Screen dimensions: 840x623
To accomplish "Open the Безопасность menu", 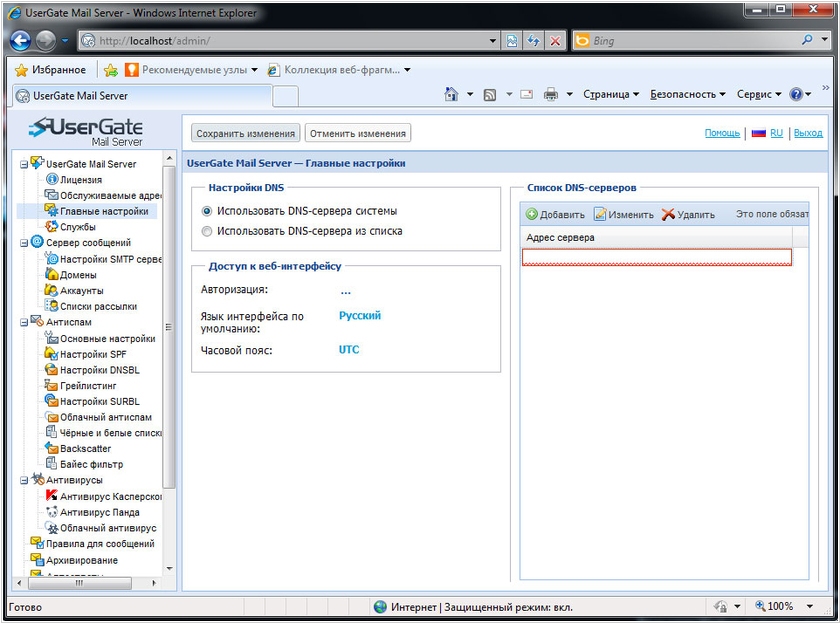I will [x=688, y=94].
